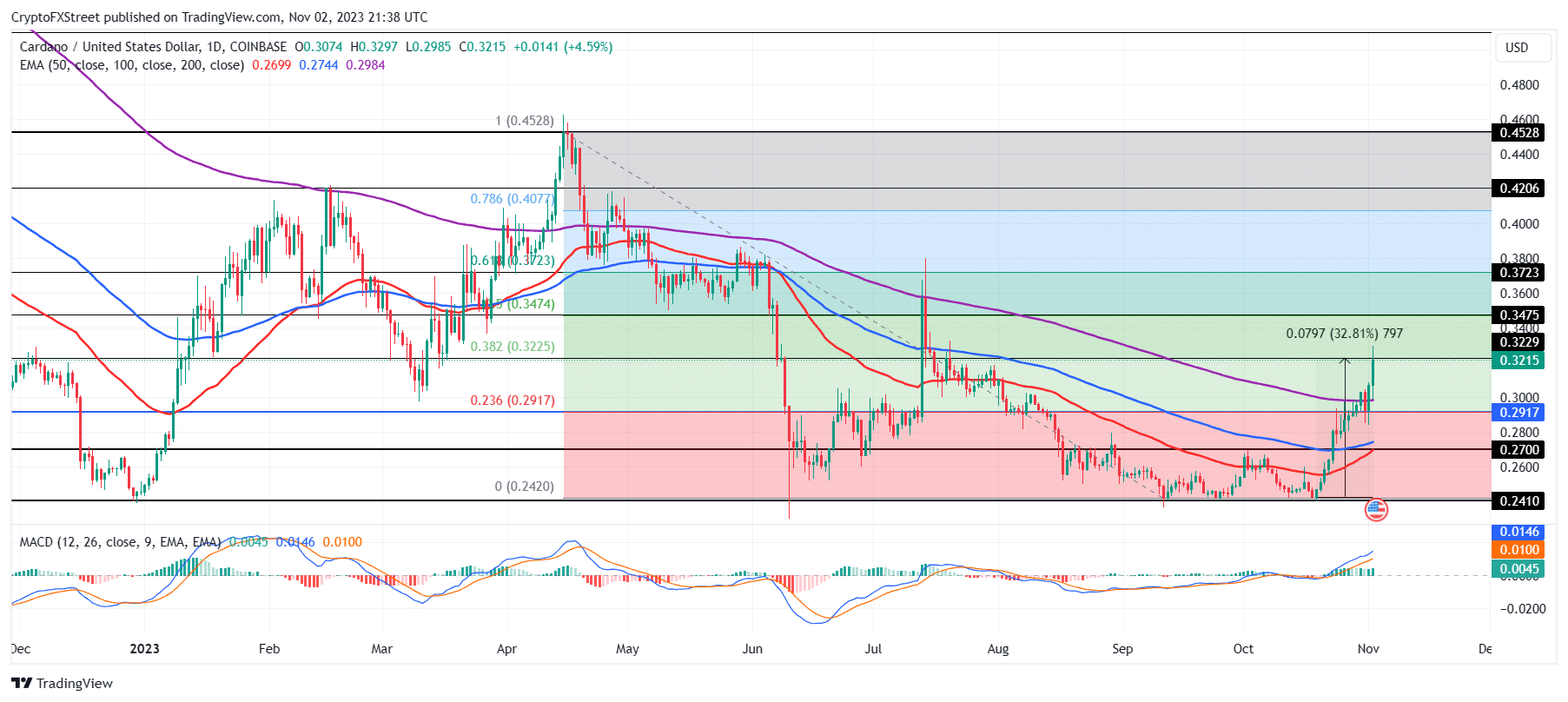Click the 0.0797 (32.81%) 797 measurement label
The image size is (1568, 702).
pyautogui.click(x=1344, y=334)
